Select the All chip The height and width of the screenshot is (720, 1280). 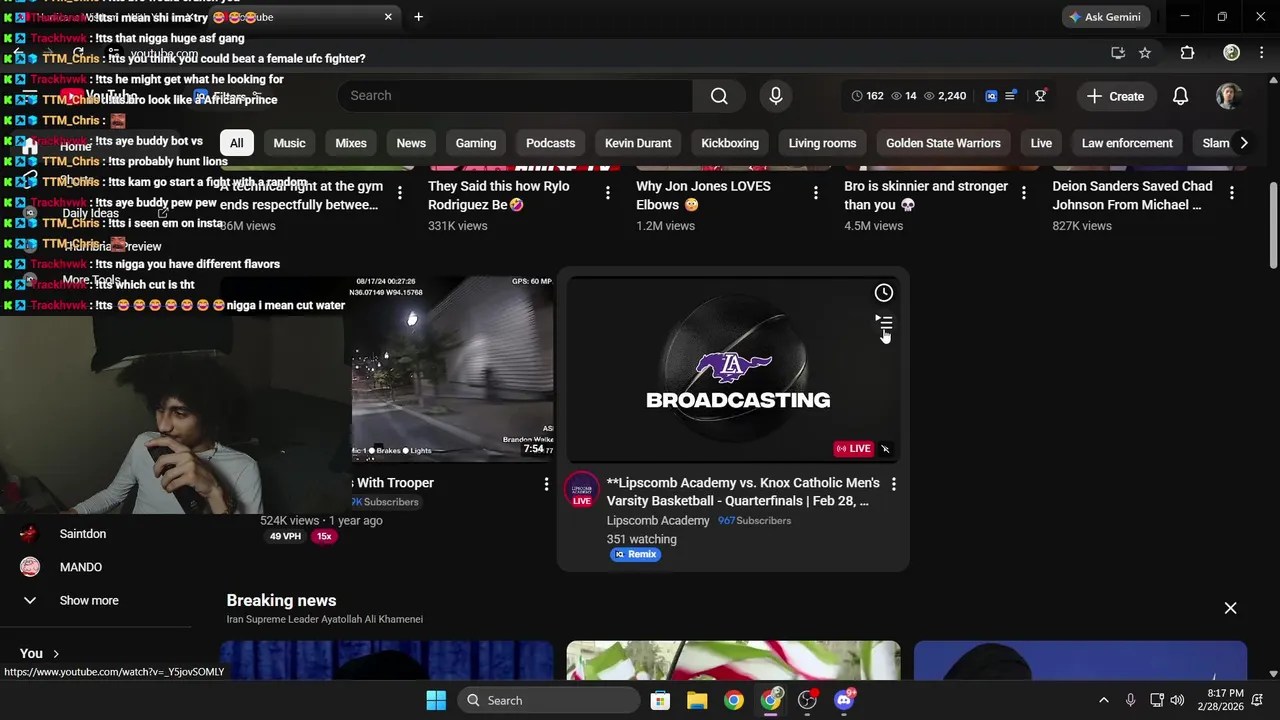click(x=236, y=143)
